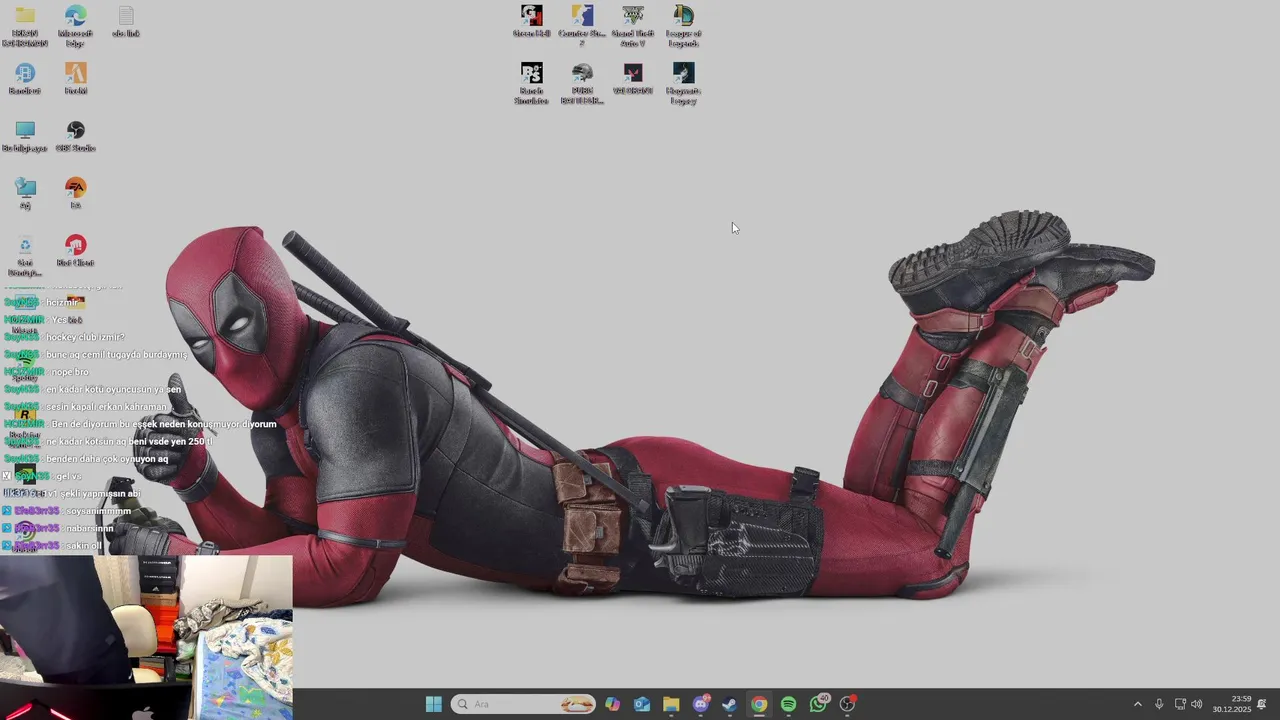This screenshot has height=720, width=1280.
Task: Open Steam from the taskbar
Action: (730, 704)
